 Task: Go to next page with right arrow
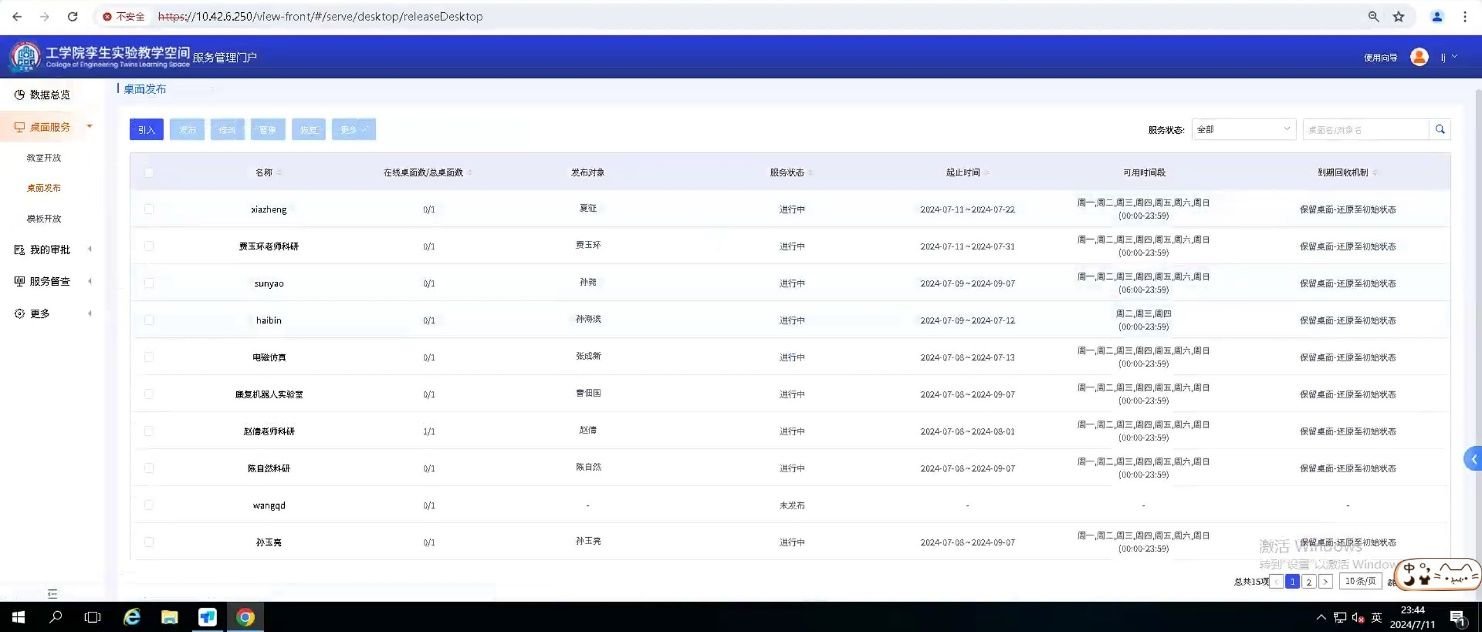1325,581
